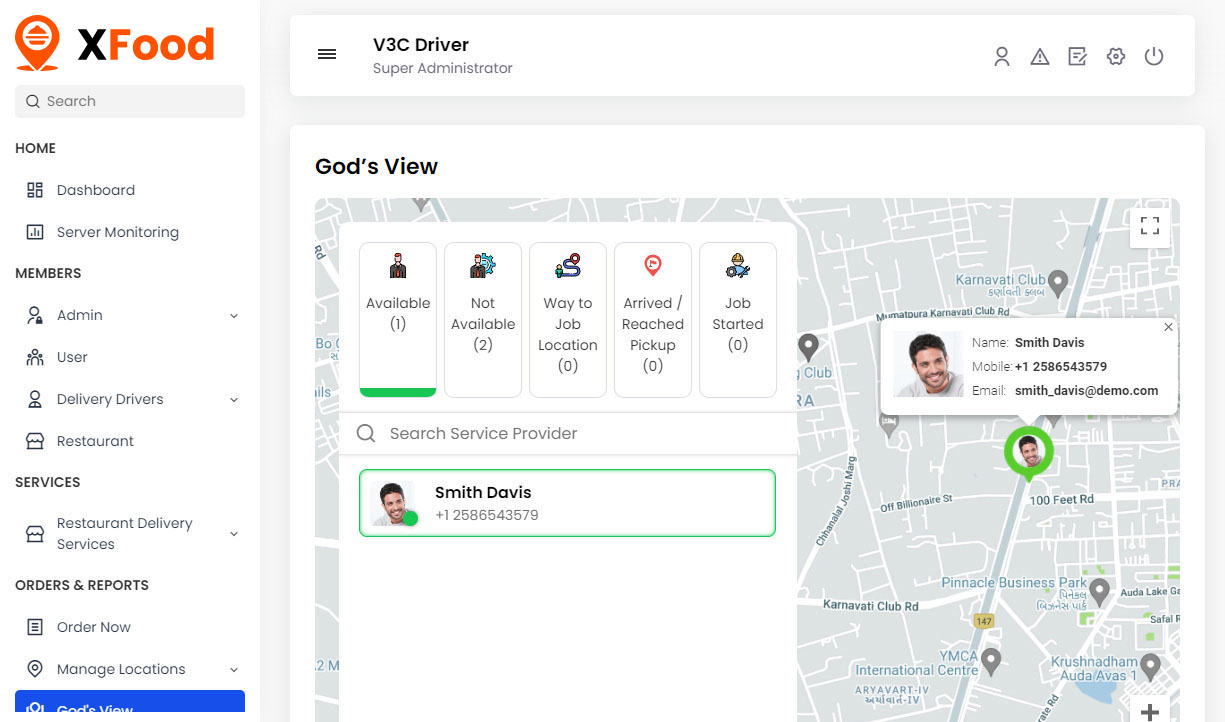Filter by Job Started status
This screenshot has height=722, width=1225.
738,318
